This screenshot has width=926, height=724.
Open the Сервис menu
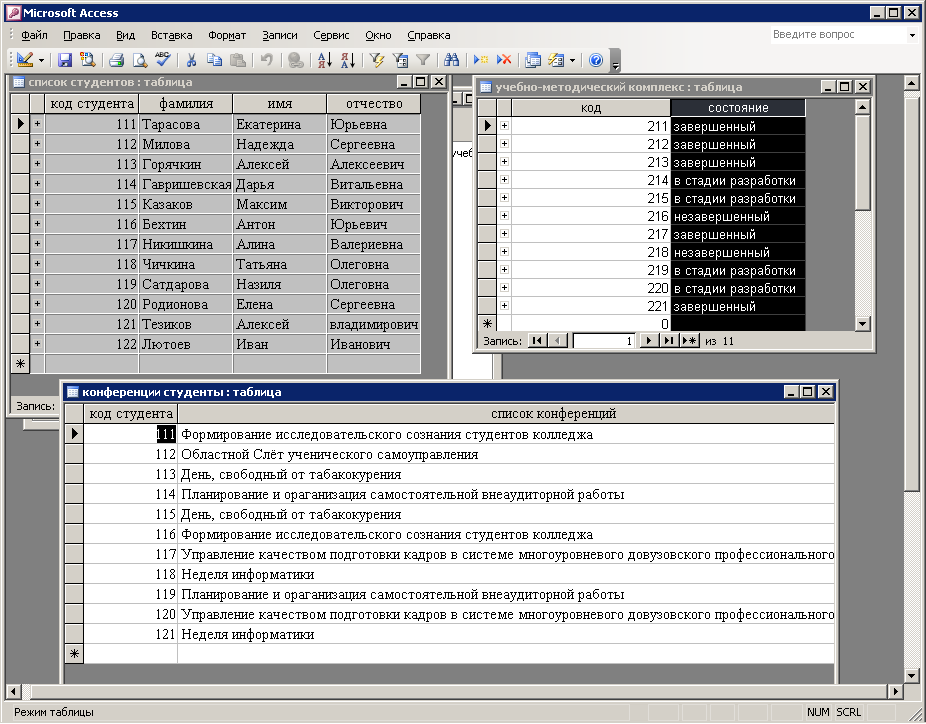coord(331,35)
